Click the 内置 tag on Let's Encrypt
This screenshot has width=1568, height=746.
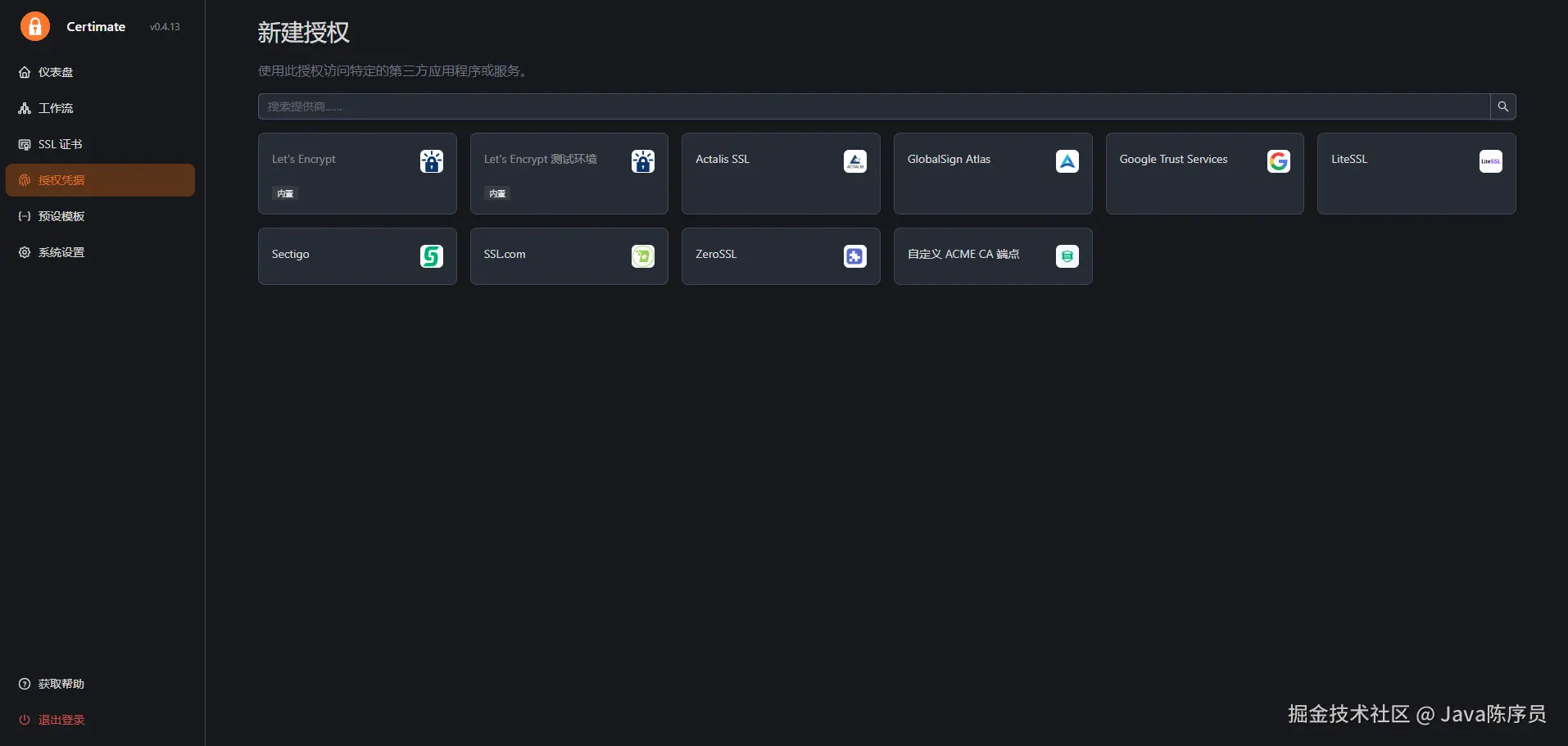[285, 194]
